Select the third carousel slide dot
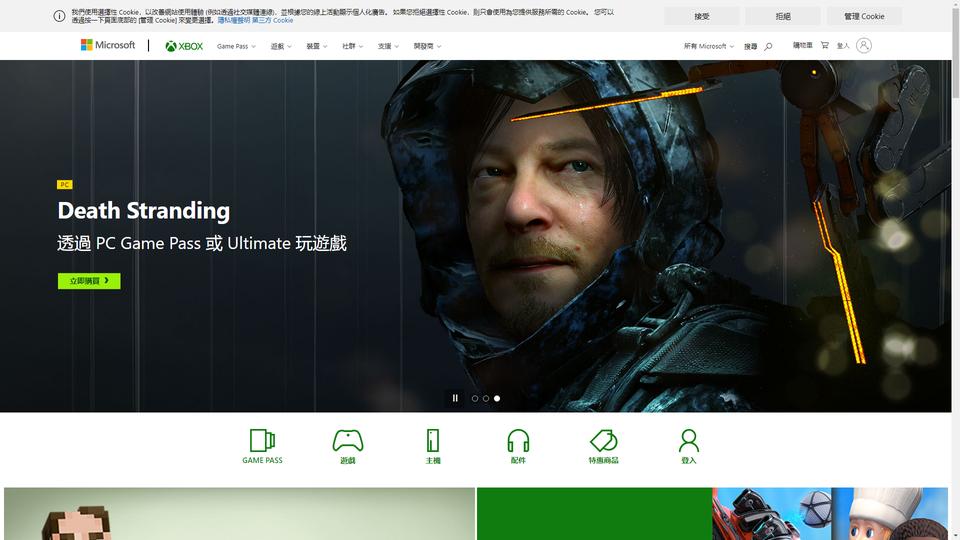Image resolution: width=960 pixels, height=540 pixels. pos(497,398)
